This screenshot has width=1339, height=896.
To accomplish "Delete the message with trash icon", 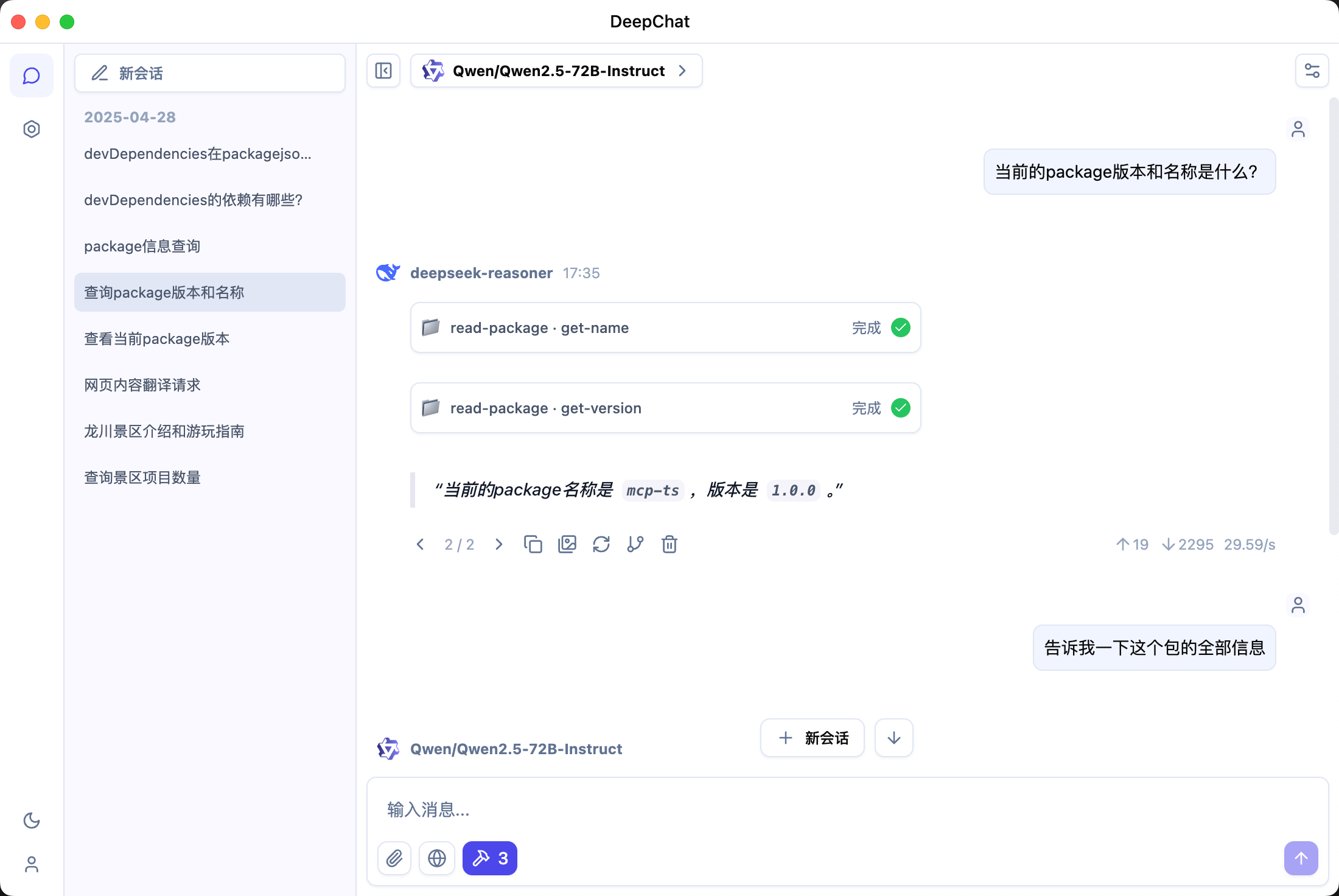I will coord(669,544).
